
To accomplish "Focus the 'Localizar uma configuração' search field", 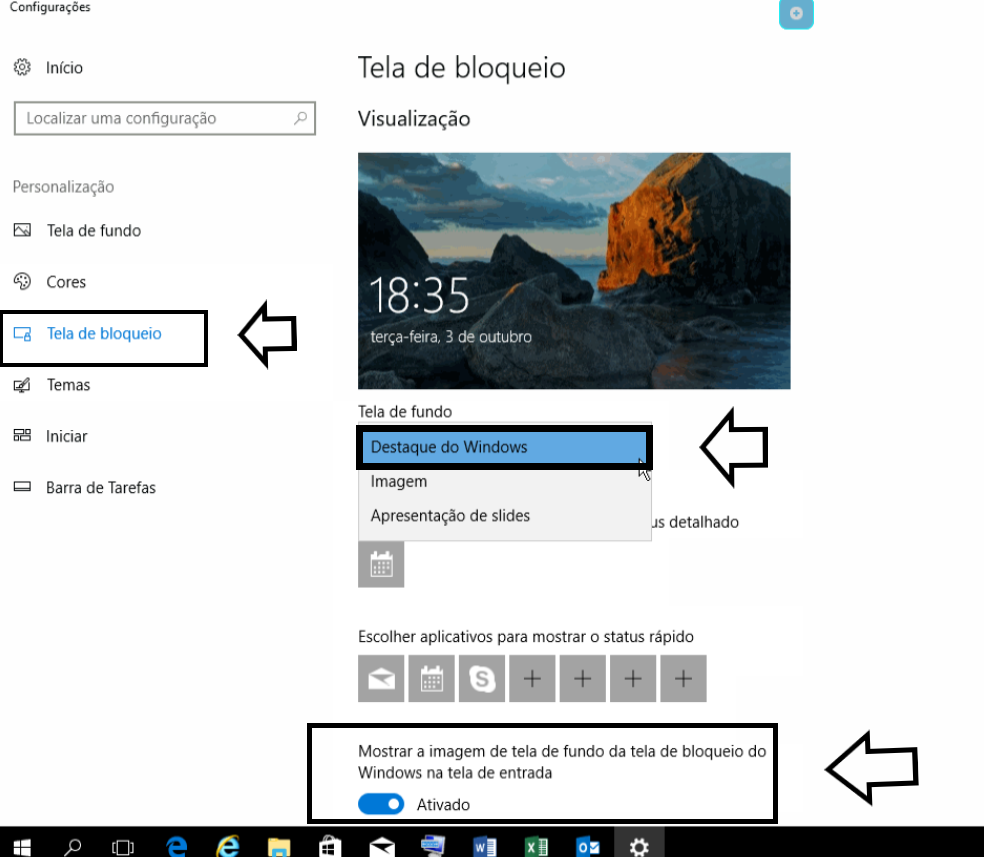I will point(164,118).
